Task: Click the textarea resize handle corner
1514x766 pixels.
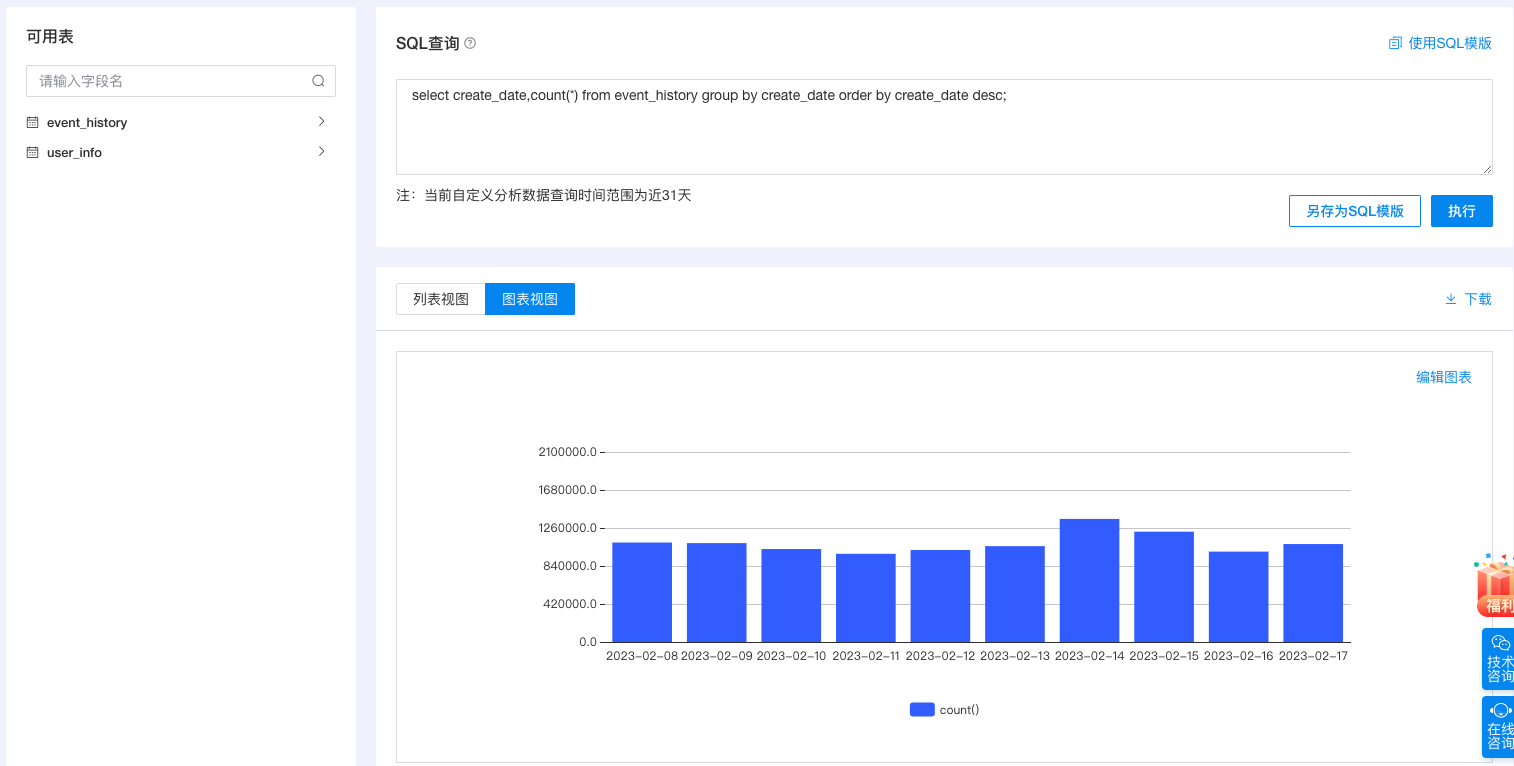Action: (x=1487, y=169)
